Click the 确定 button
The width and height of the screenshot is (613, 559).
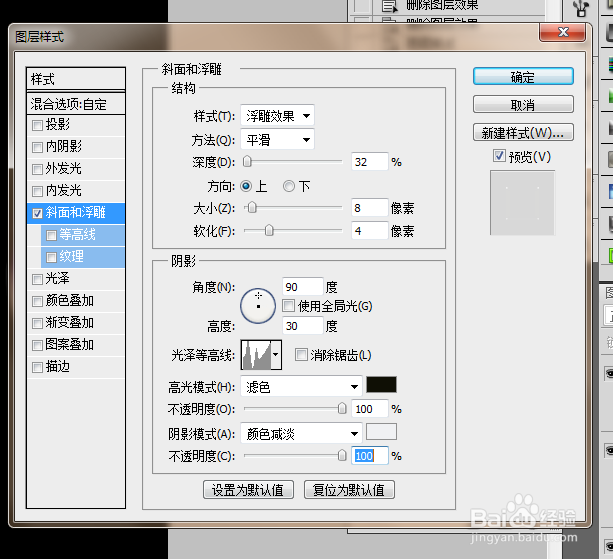pos(523,77)
